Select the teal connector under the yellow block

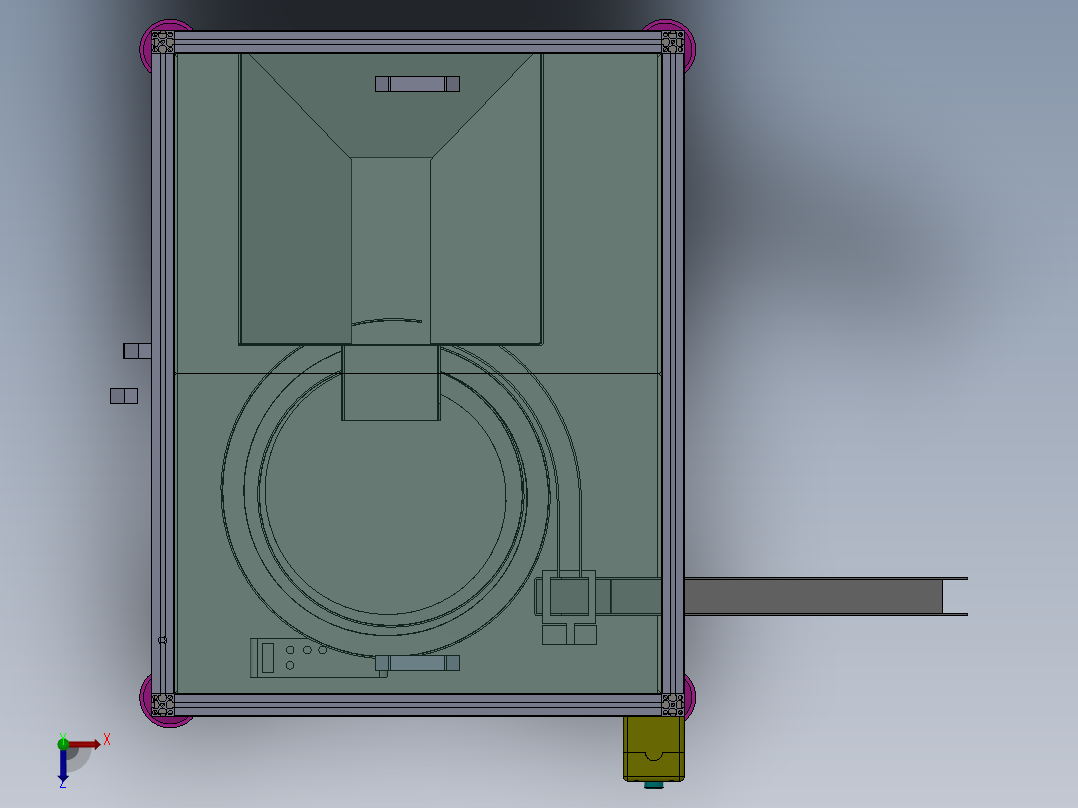coord(653,785)
